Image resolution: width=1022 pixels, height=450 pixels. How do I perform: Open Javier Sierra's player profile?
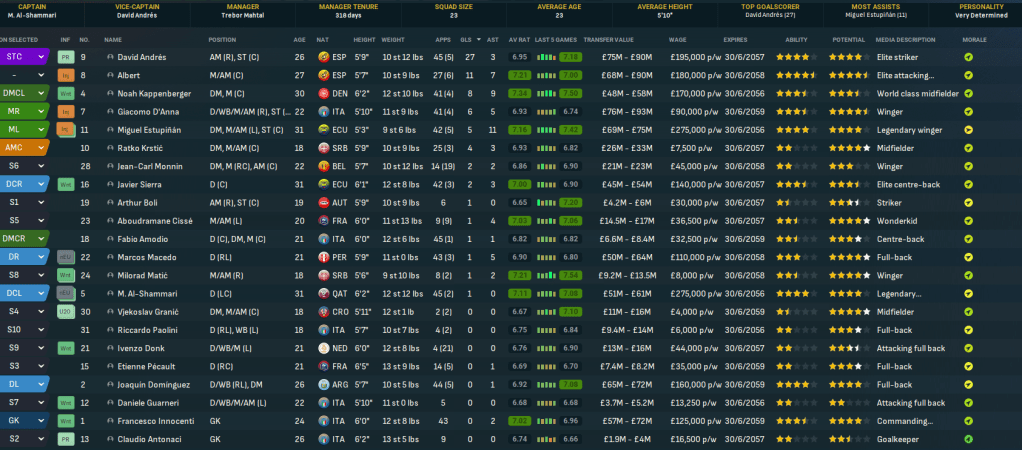(141, 184)
